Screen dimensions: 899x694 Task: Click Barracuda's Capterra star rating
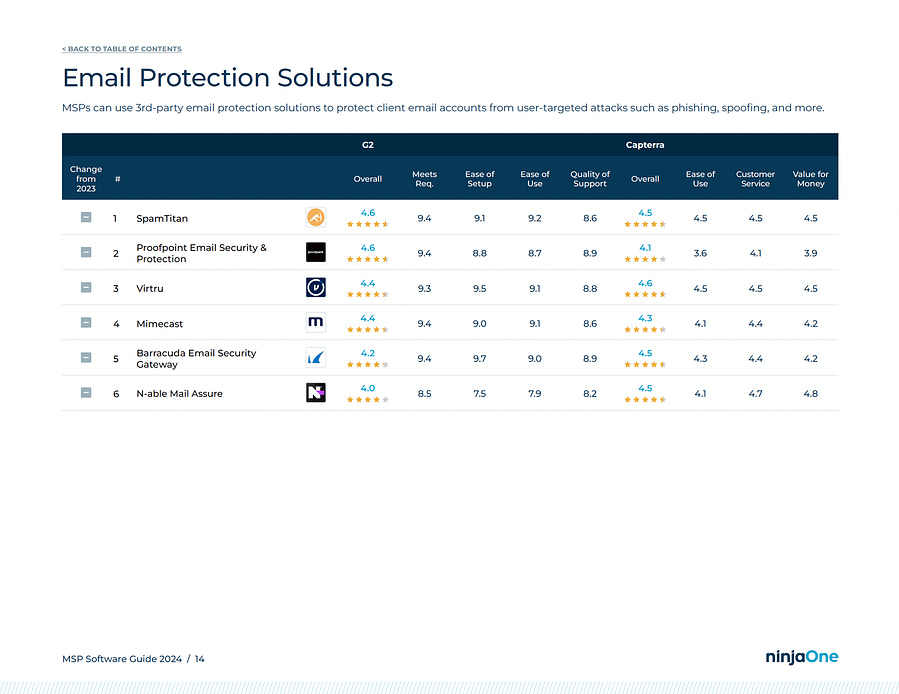point(645,365)
